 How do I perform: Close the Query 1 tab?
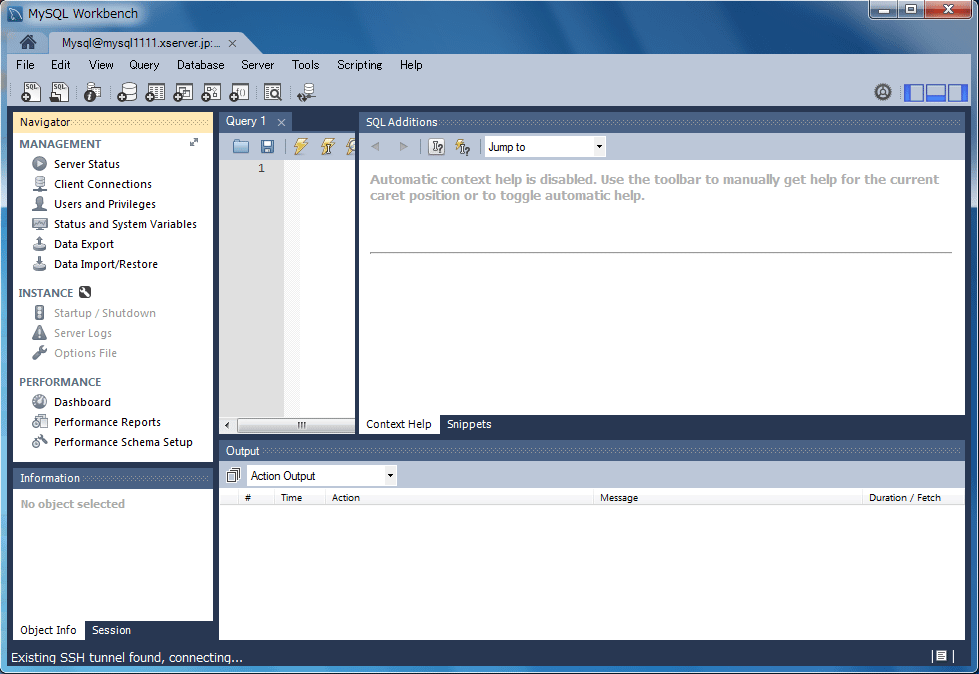tap(282, 122)
